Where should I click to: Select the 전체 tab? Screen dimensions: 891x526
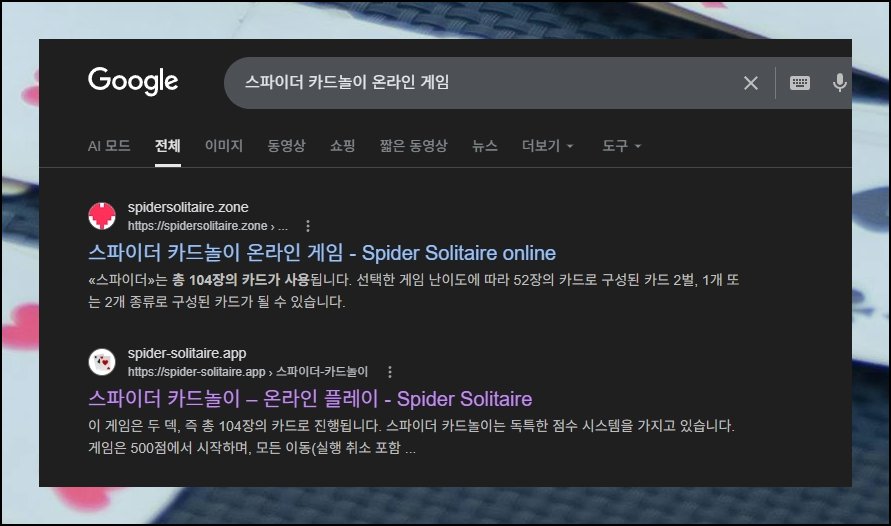click(x=168, y=146)
